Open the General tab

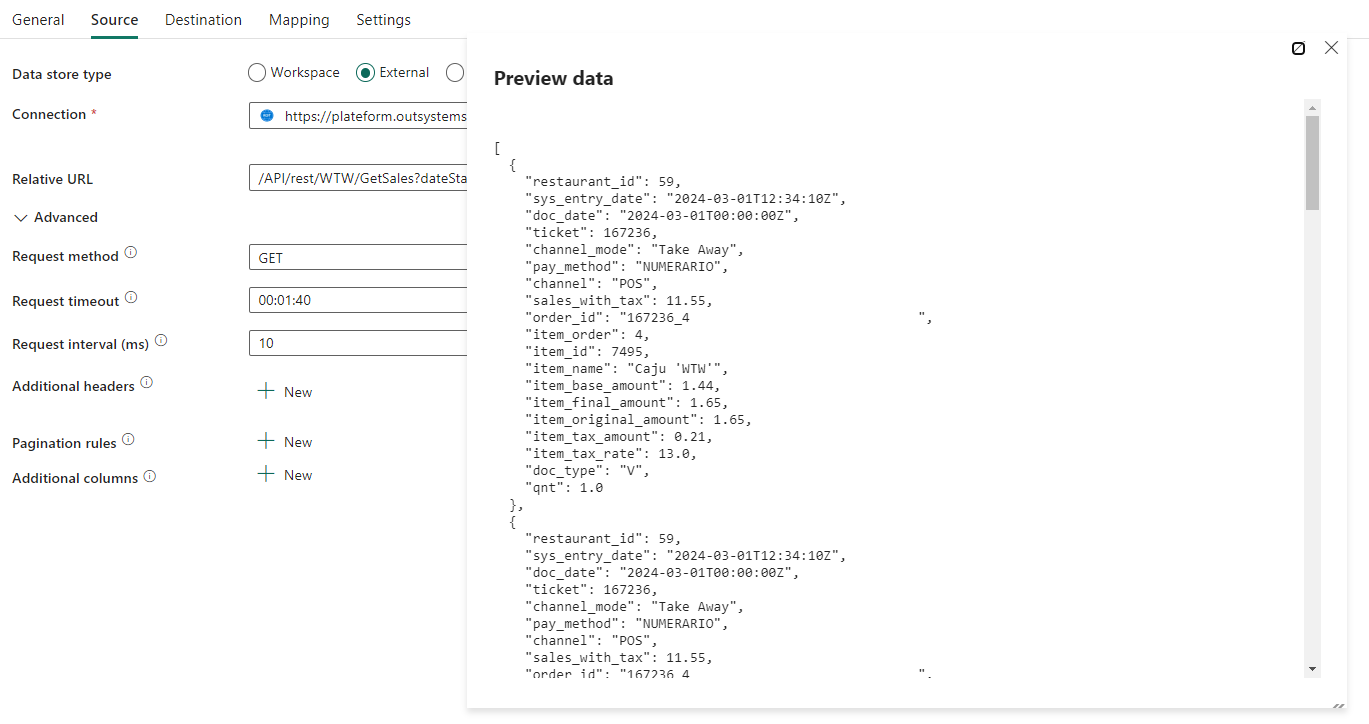pyautogui.click(x=38, y=20)
